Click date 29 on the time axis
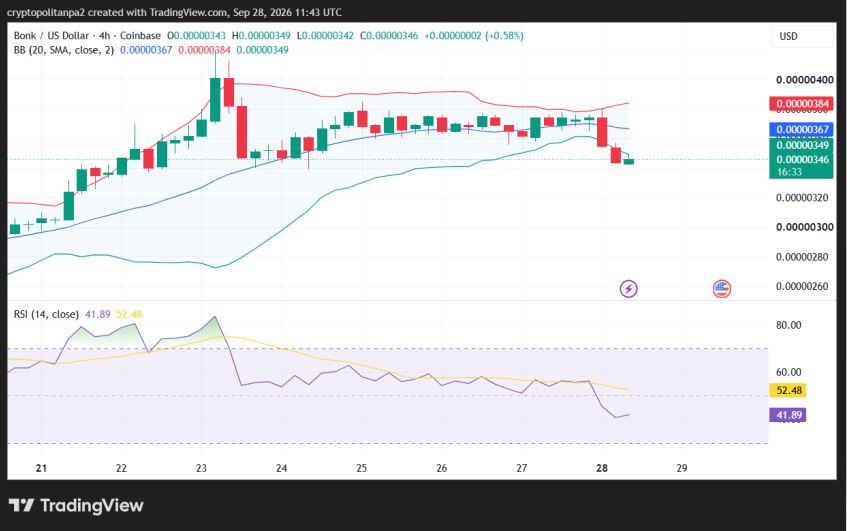This screenshot has height=531, width=847. tap(682, 468)
